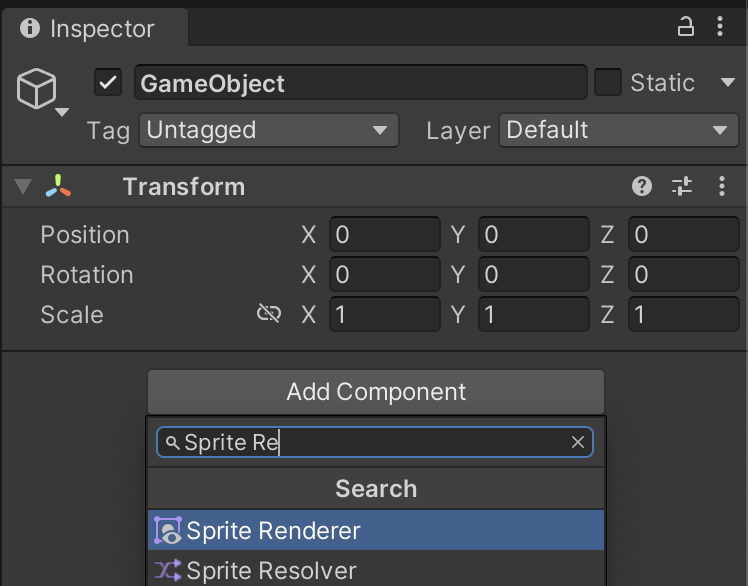Click the GameObject cube icon picker
This screenshot has height=586, width=748.
(40, 92)
